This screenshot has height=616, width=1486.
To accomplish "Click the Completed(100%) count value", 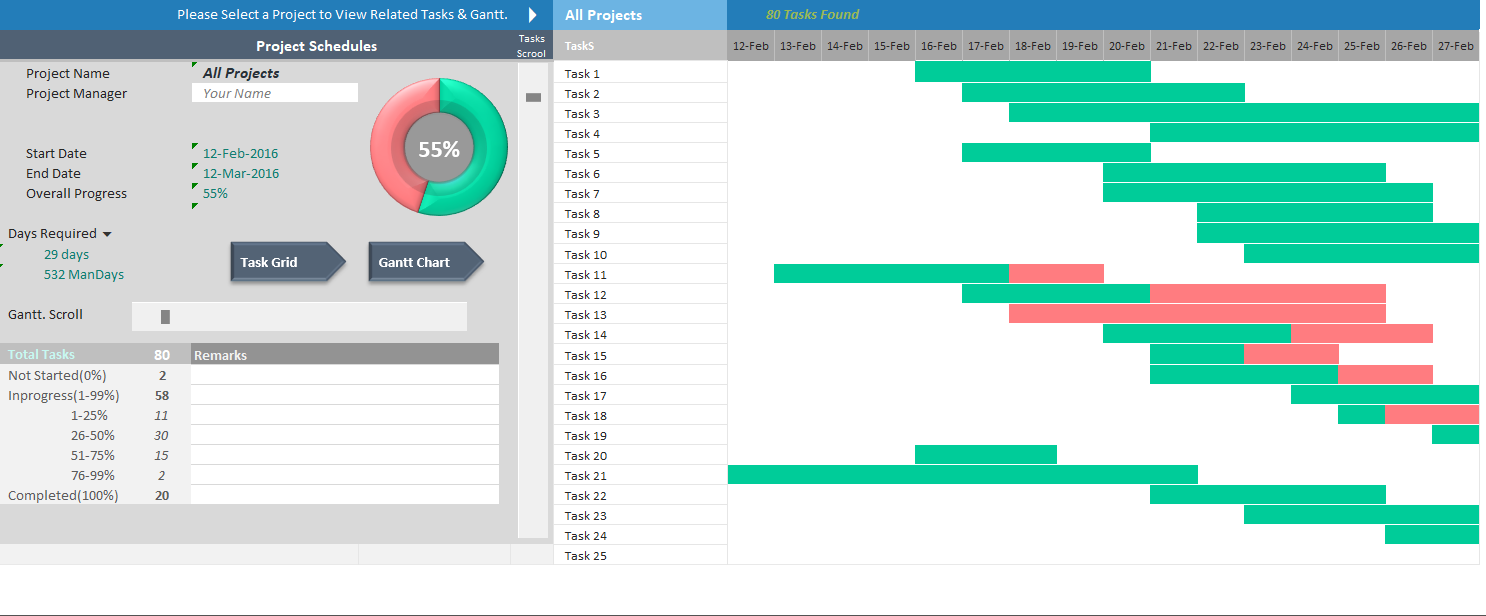I will point(162,496).
